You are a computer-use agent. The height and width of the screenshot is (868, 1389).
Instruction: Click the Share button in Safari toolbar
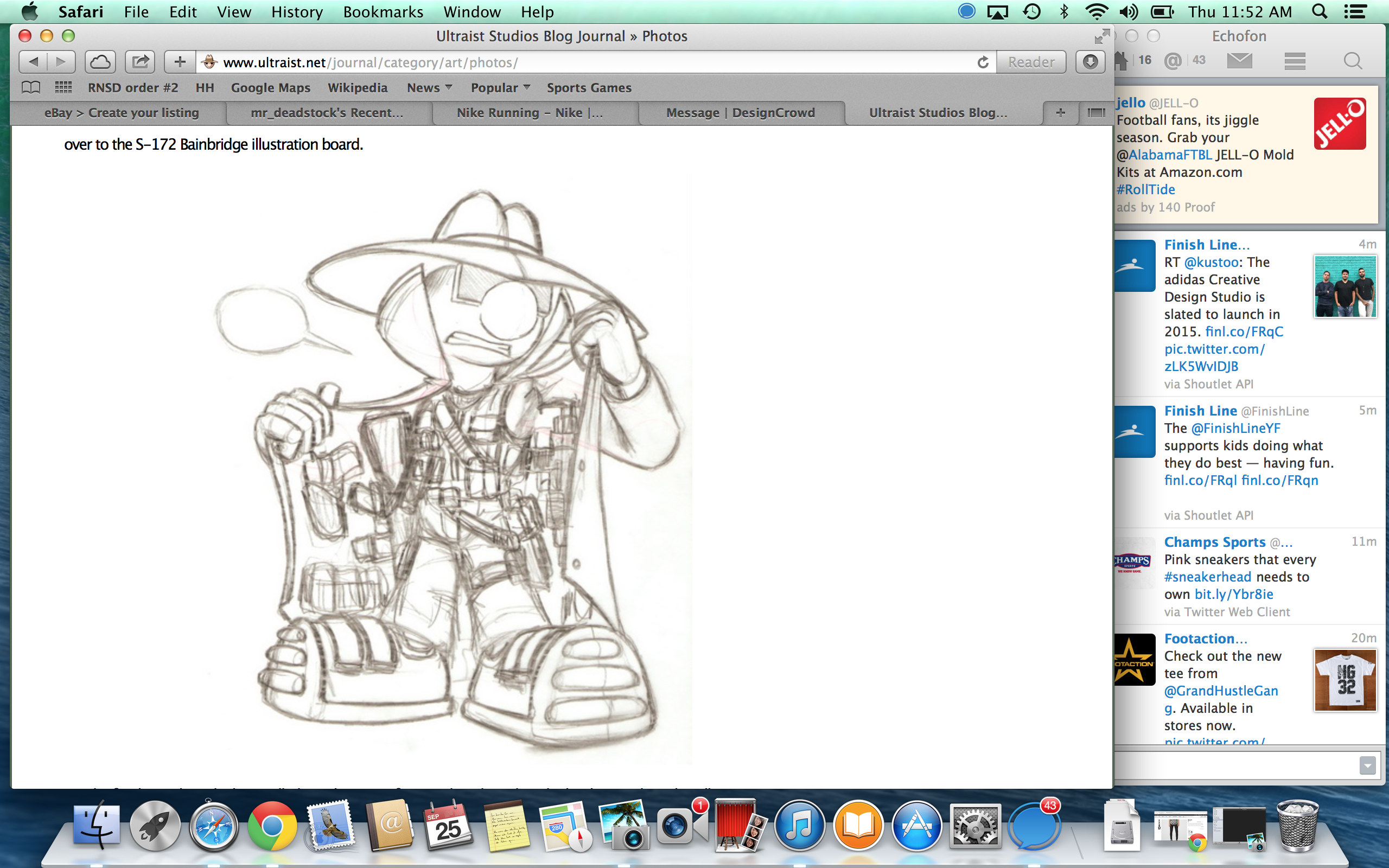pyautogui.click(x=140, y=62)
